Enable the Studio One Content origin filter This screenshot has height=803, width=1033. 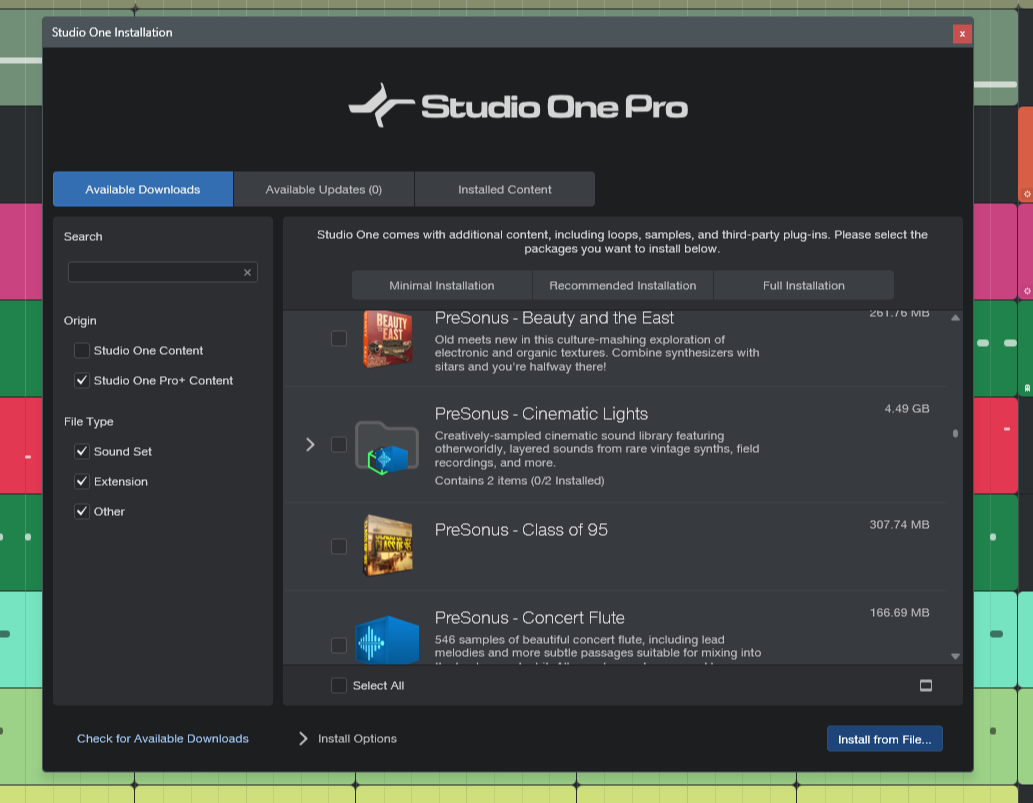click(82, 350)
